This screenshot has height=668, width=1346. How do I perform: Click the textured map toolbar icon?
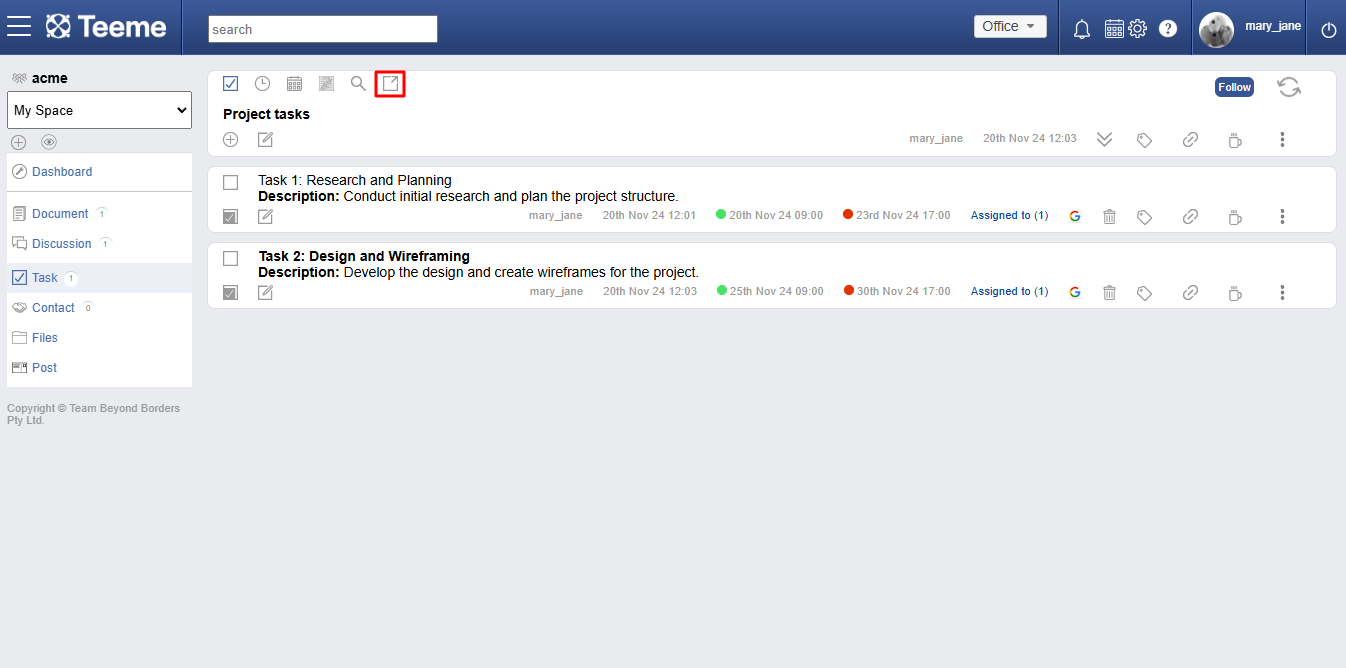pyautogui.click(x=326, y=84)
